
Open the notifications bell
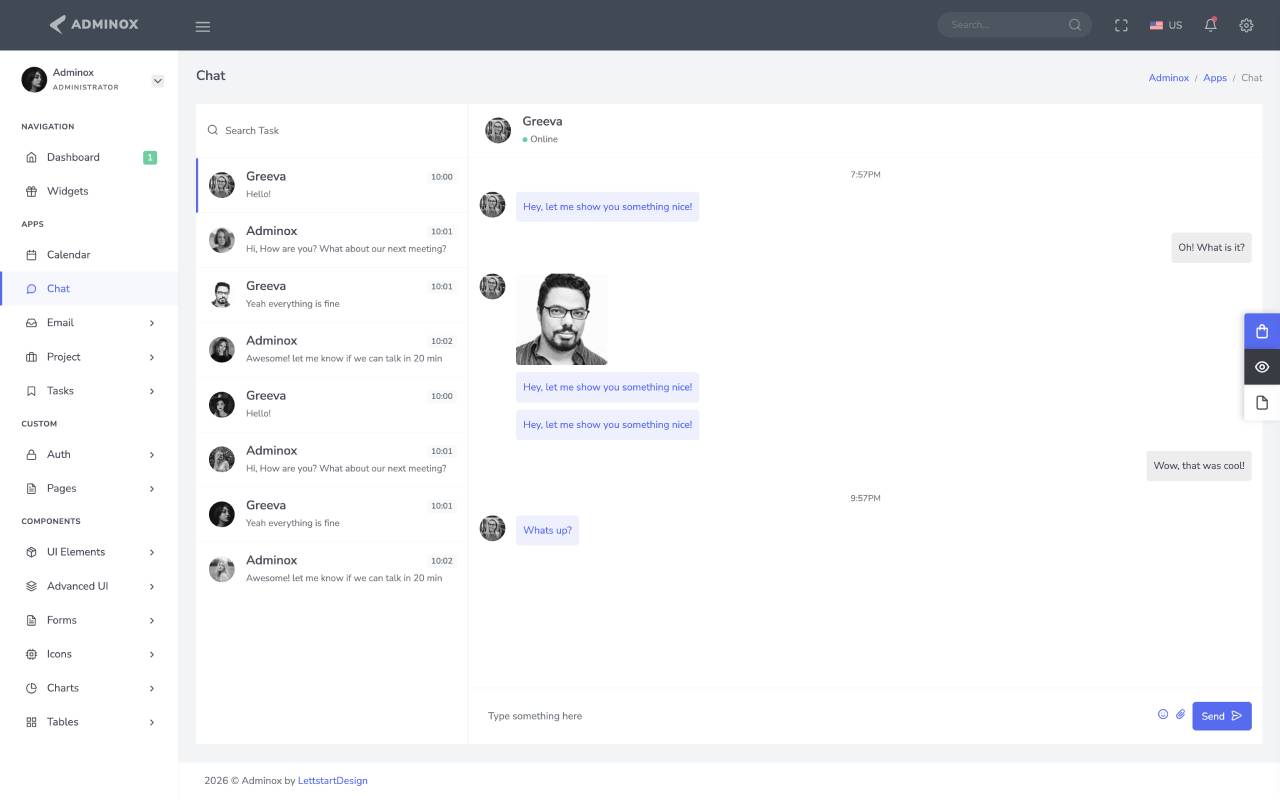click(1210, 24)
